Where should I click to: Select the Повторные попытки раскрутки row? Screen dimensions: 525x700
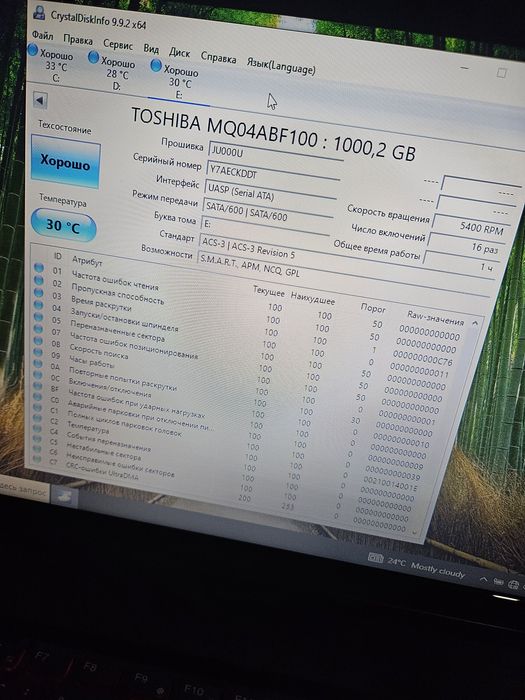point(234,396)
